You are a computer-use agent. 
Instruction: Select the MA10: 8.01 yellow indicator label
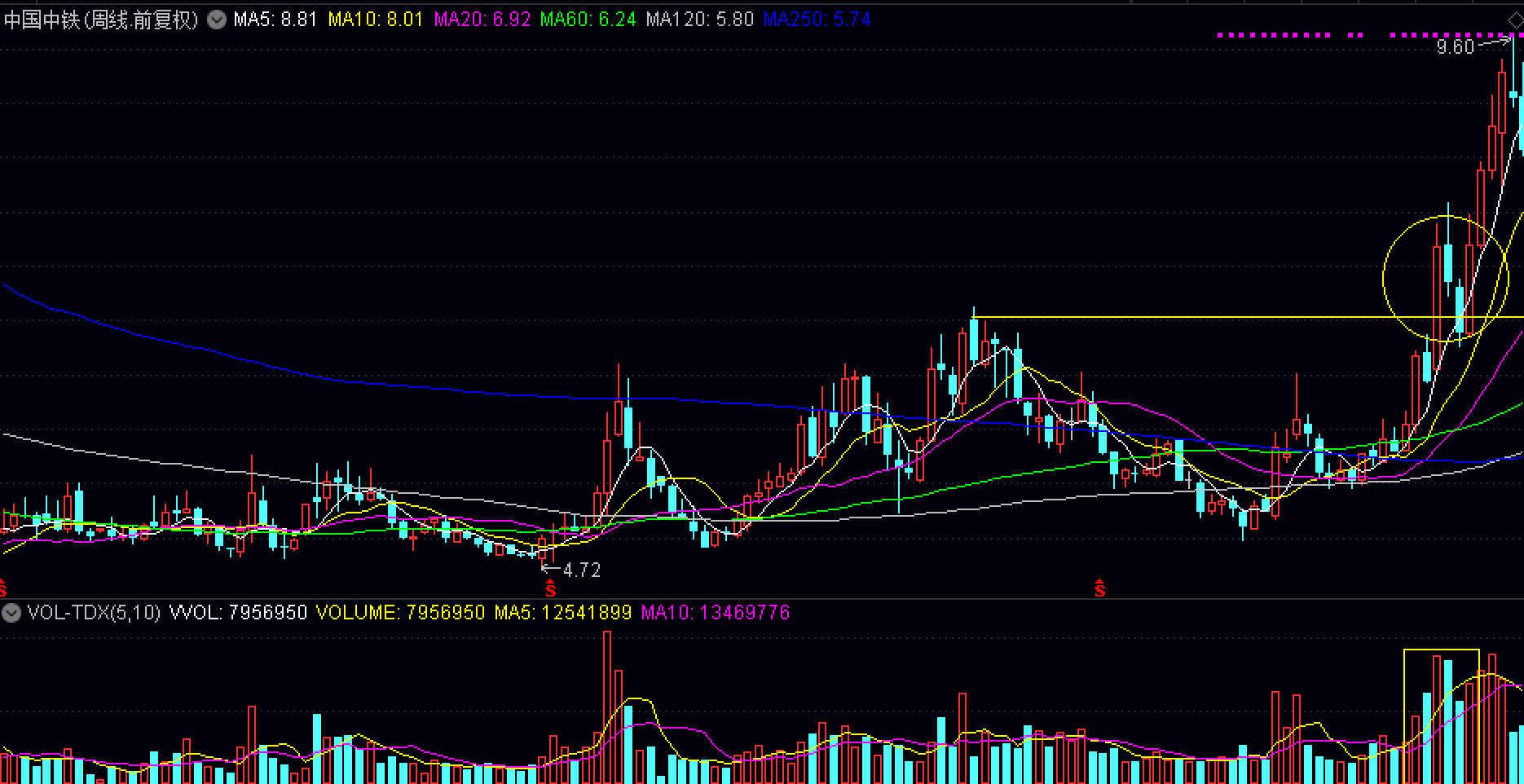click(x=376, y=20)
